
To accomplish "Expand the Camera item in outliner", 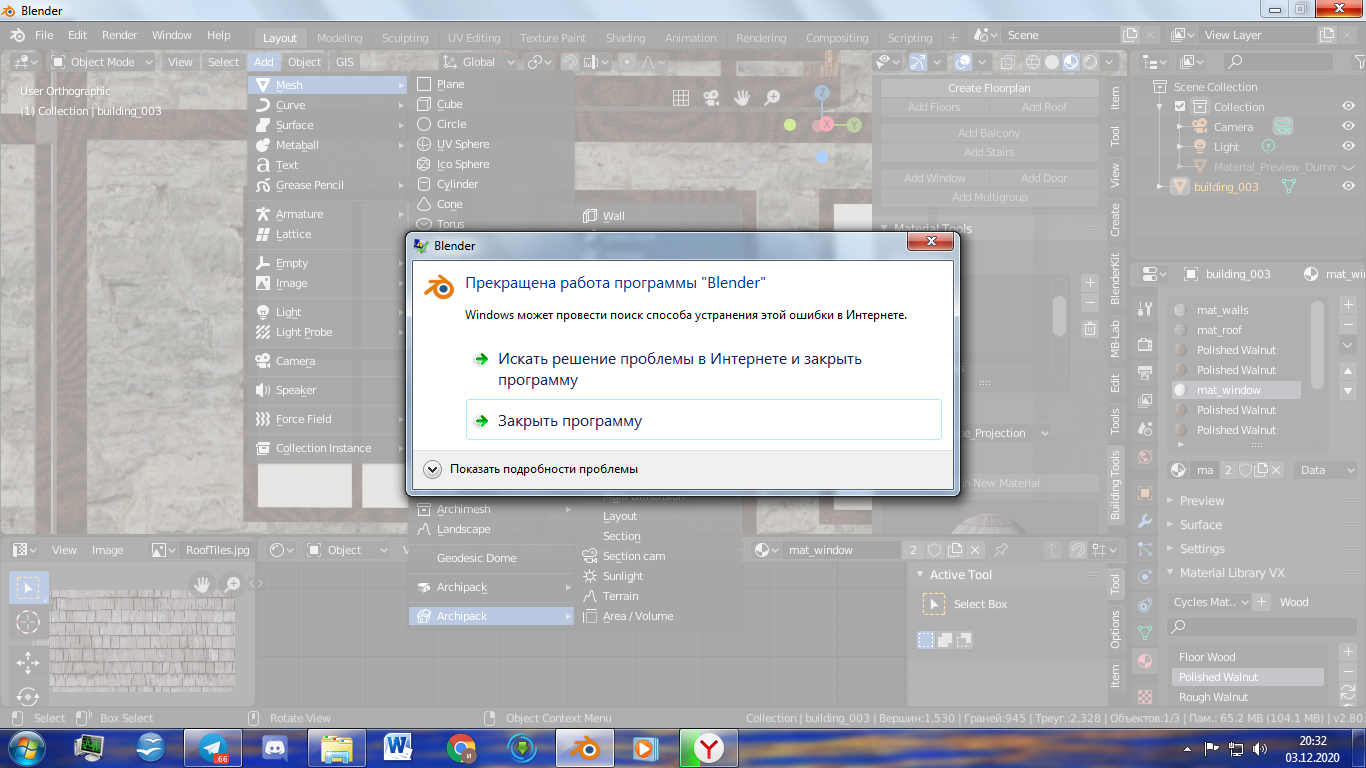I will 1178,127.
